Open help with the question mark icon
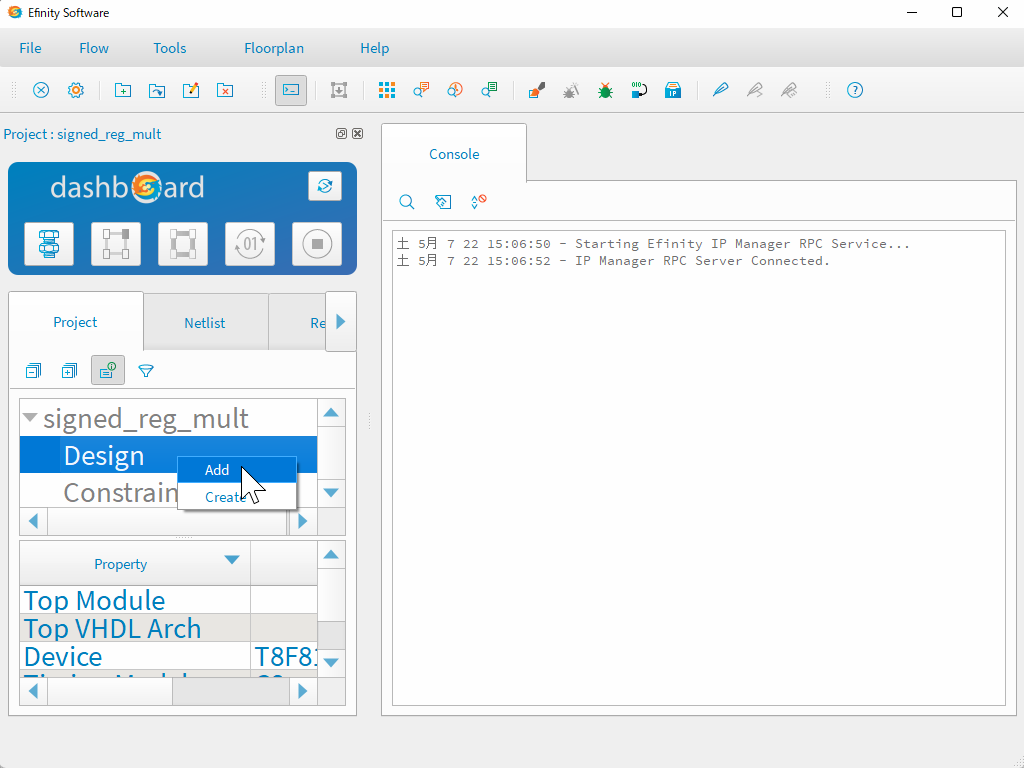The width and height of the screenshot is (1024, 768). coord(855,90)
